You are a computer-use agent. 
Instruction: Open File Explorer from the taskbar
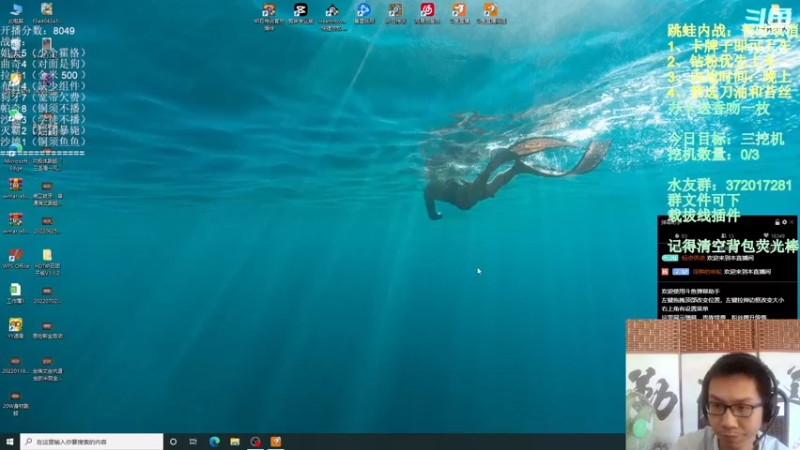click(235, 441)
